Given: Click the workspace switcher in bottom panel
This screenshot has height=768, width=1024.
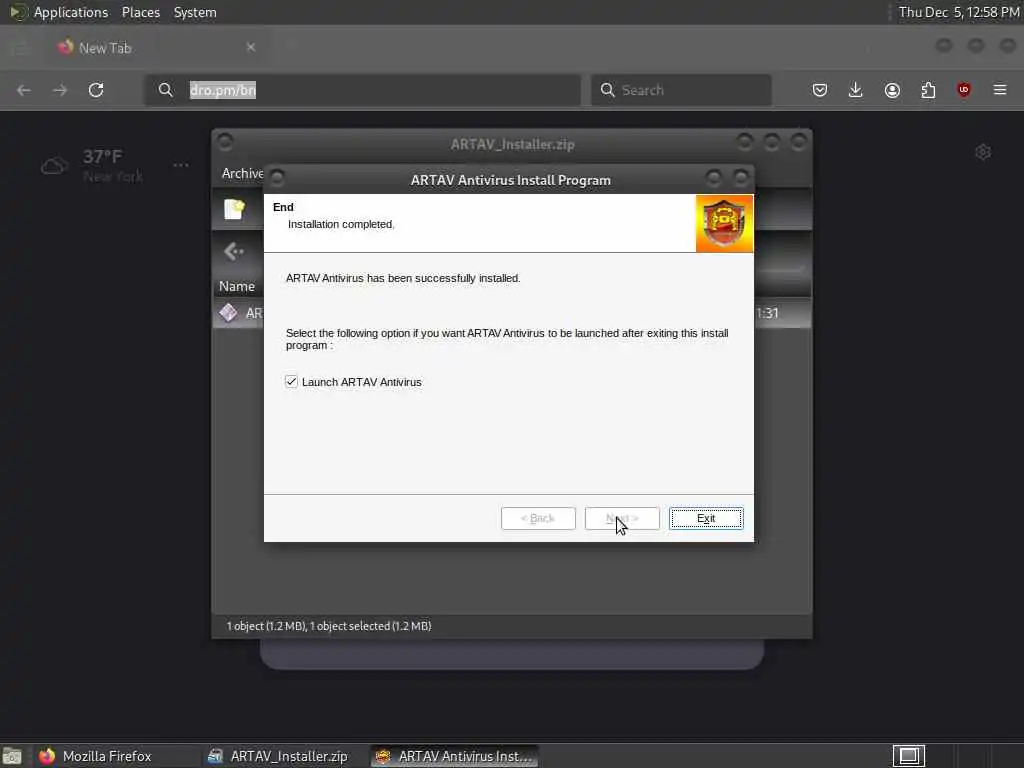Looking at the screenshot, I should tap(909, 756).
